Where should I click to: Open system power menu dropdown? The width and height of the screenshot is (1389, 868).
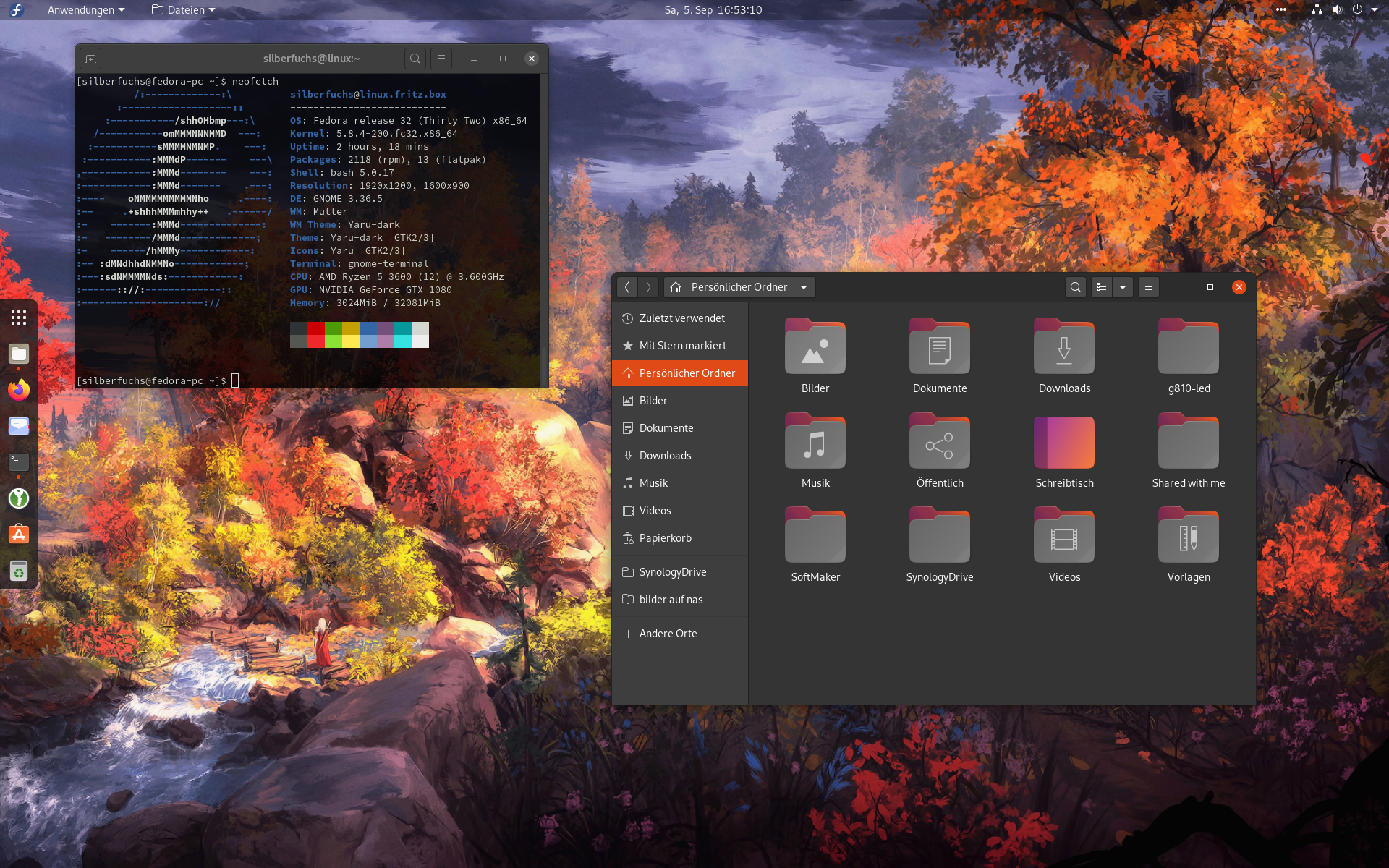1375,10
